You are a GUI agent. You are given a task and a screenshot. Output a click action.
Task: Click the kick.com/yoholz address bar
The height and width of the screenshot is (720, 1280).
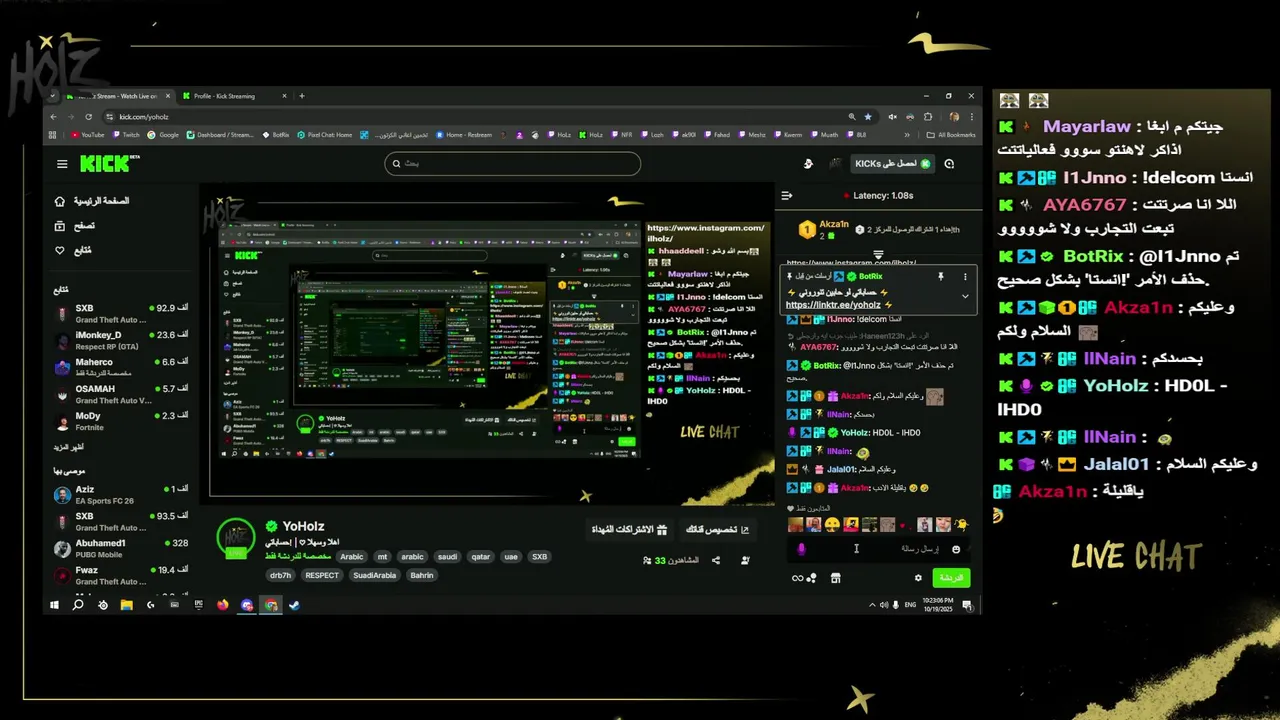[480, 117]
